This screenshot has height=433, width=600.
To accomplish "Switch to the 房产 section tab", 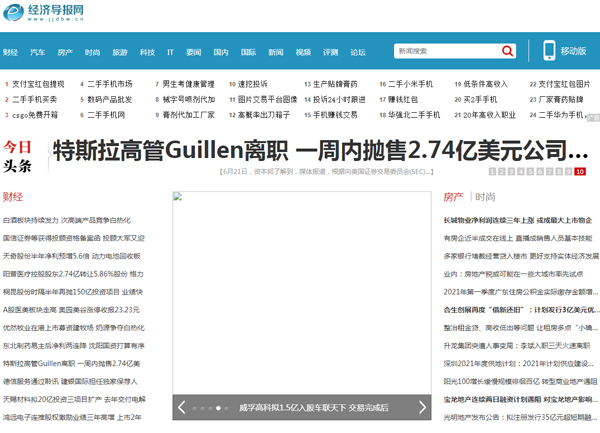I will coord(453,197).
